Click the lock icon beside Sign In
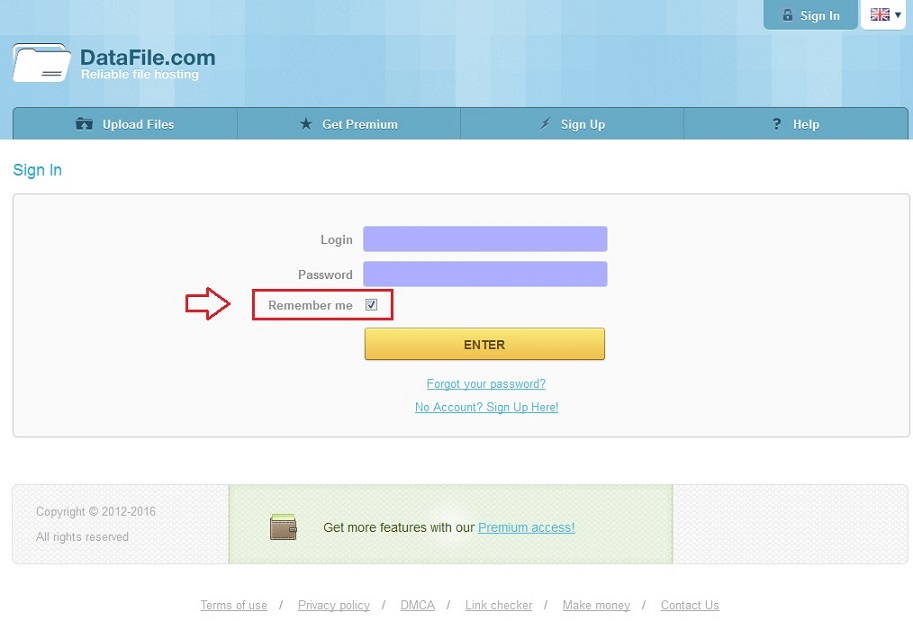The image size is (913, 621). pos(788,16)
